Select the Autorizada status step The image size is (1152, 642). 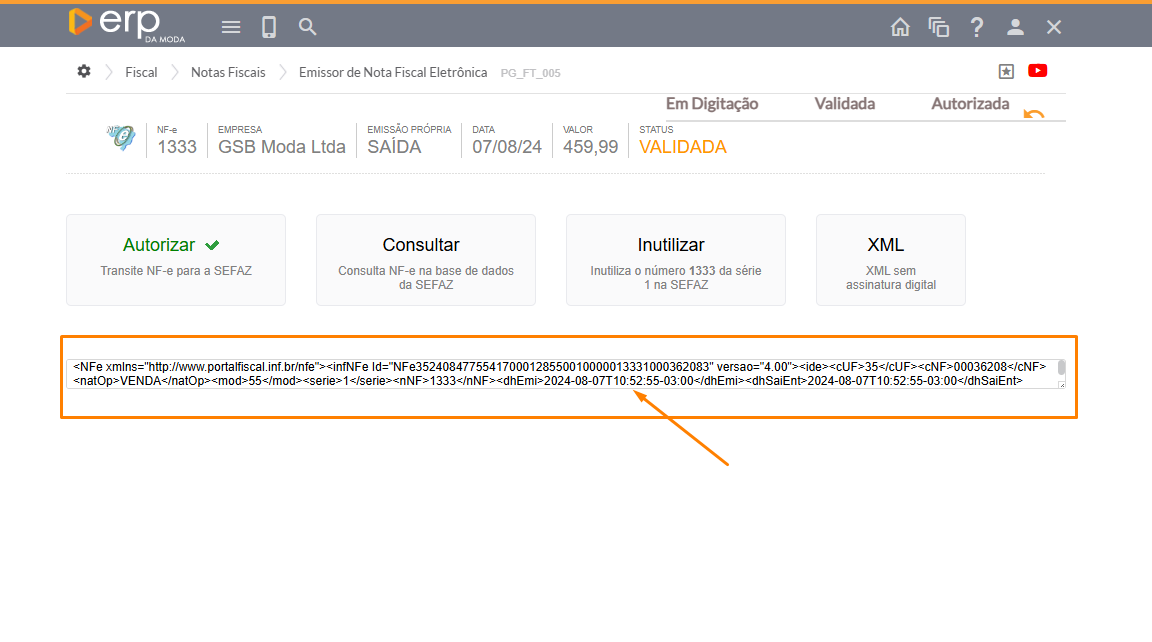click(970, 104)
